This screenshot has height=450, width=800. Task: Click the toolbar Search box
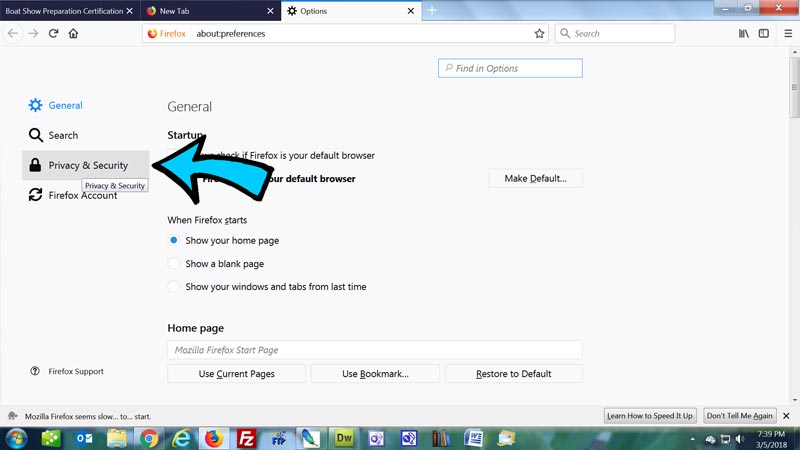point(615,34)
